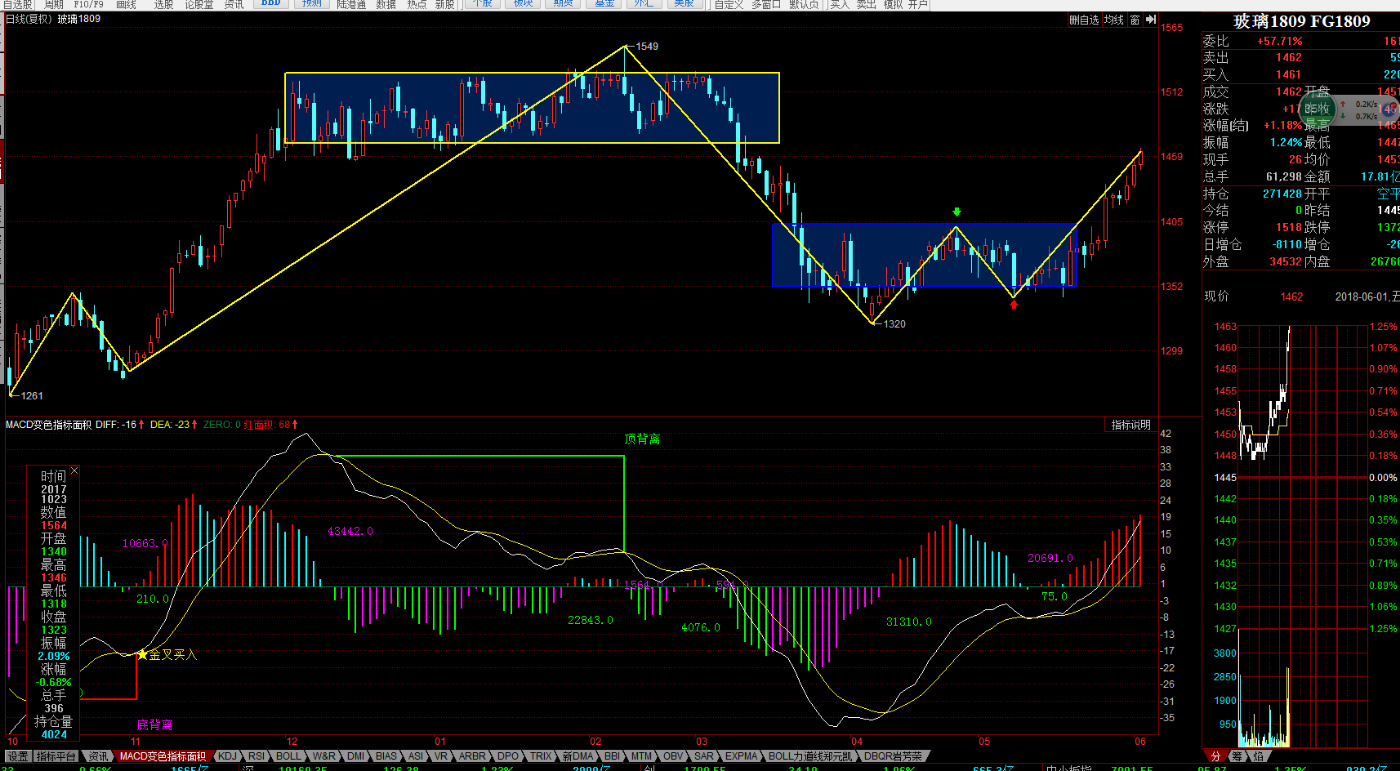Viewport: 1400px width, 771px height.
Task: Click the panel collapse arrow icon beside 窗
Action: coord(1151,20)
